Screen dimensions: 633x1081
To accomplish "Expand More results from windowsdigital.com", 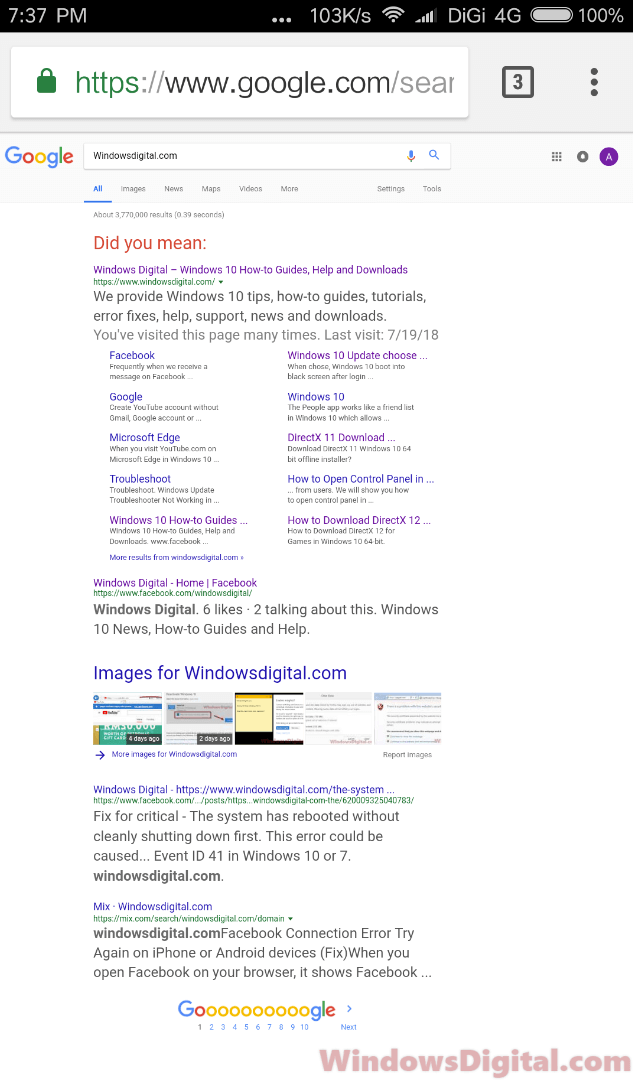I will click(177, 557).
